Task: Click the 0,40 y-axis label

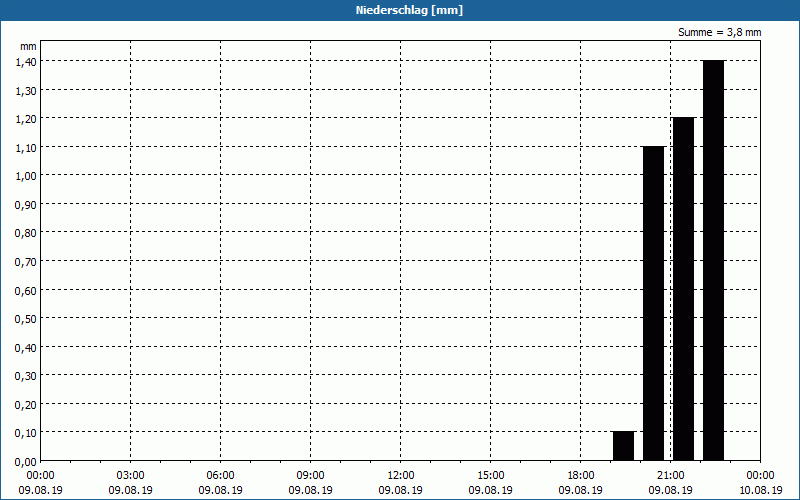Action: coord(26,347)
